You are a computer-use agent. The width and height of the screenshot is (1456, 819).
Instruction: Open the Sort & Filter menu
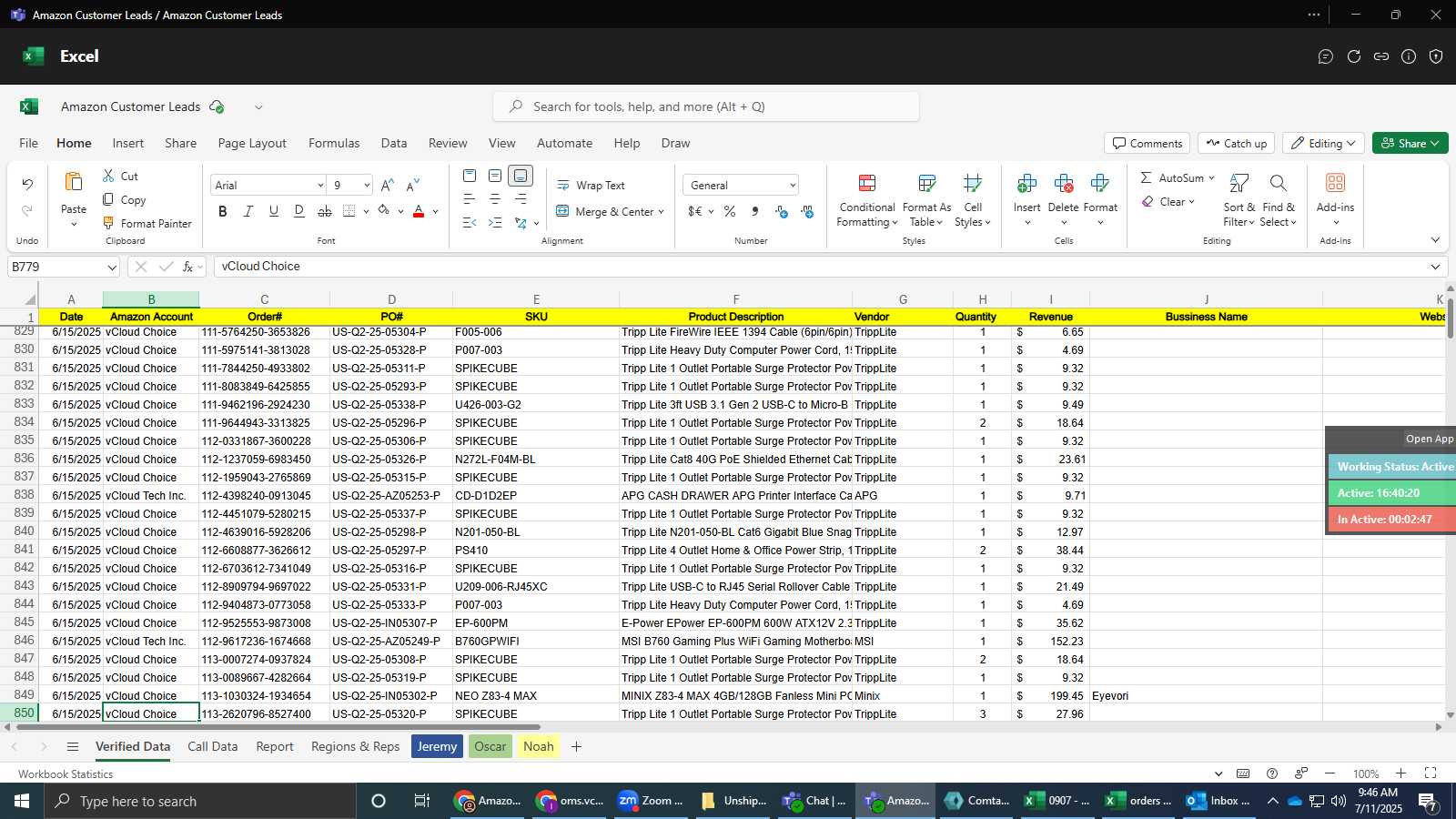pyautogui.click(x=1239, y=200)
